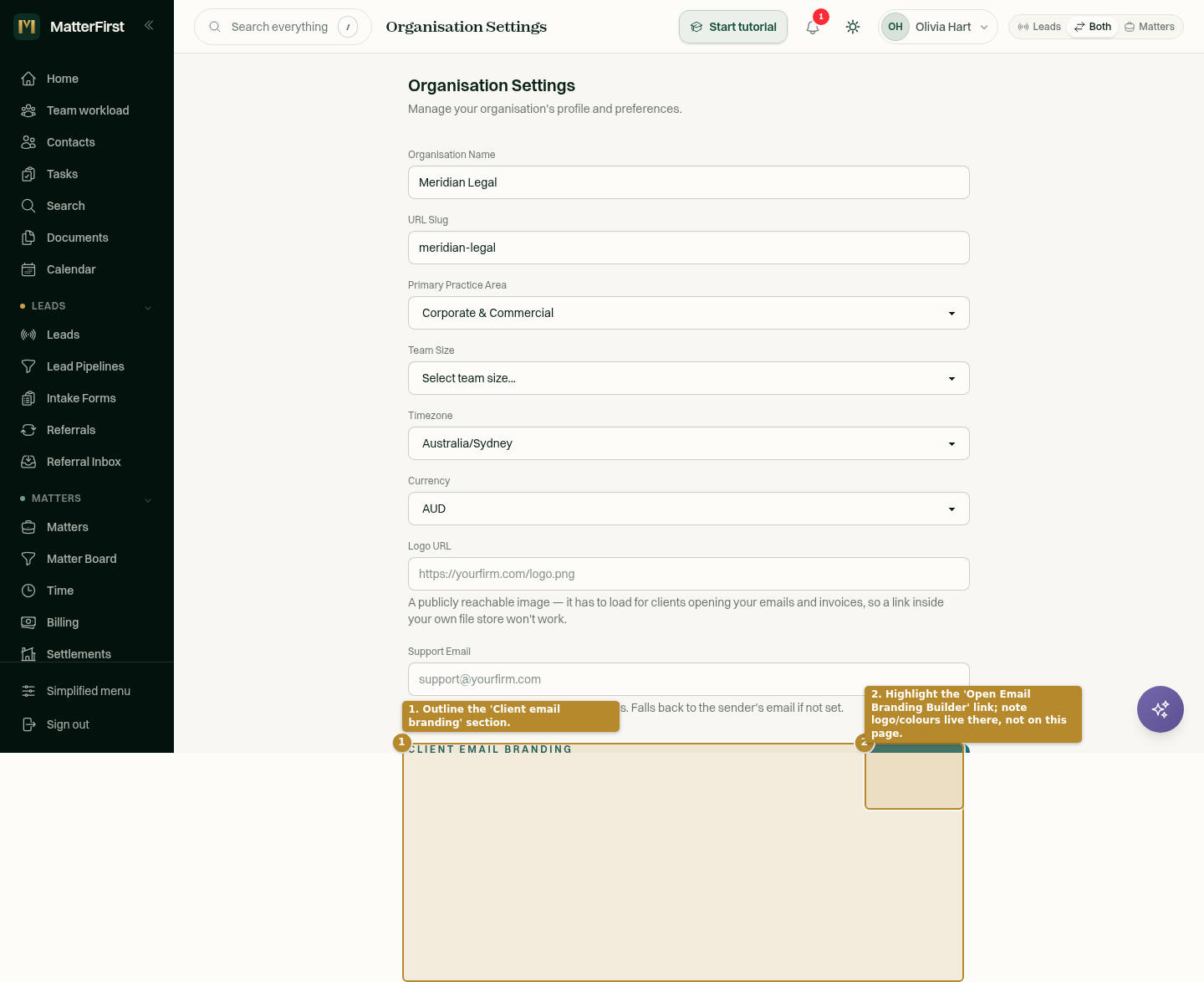Image resolution: width=1204 pixels, height=982 pixels.
Task: Click the Simplified menu sliders icon
Action: pyautogui.click(x=28, y=691)
